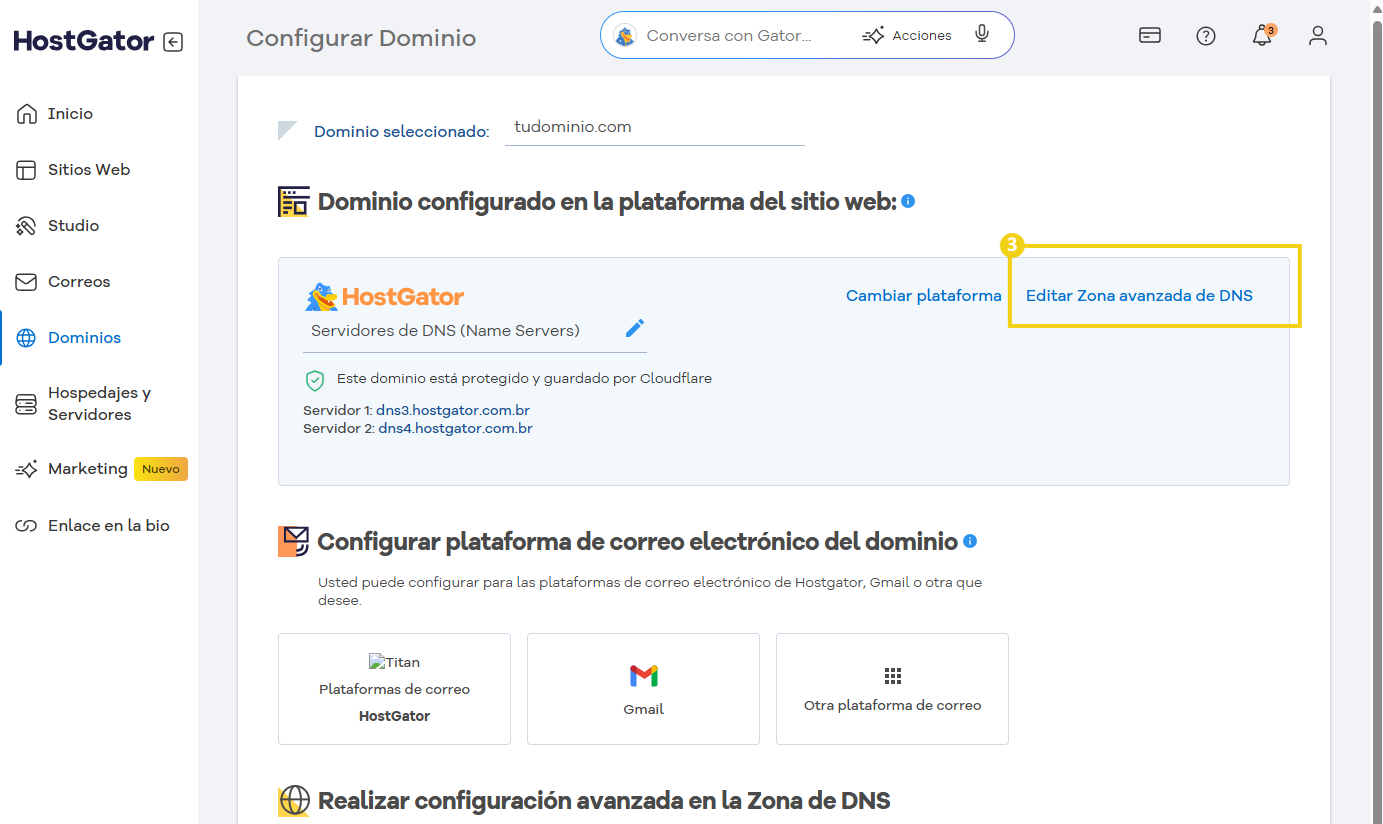Click info icon beside Dominio configurado heading

pyautogui.click(x=908, y=201)
